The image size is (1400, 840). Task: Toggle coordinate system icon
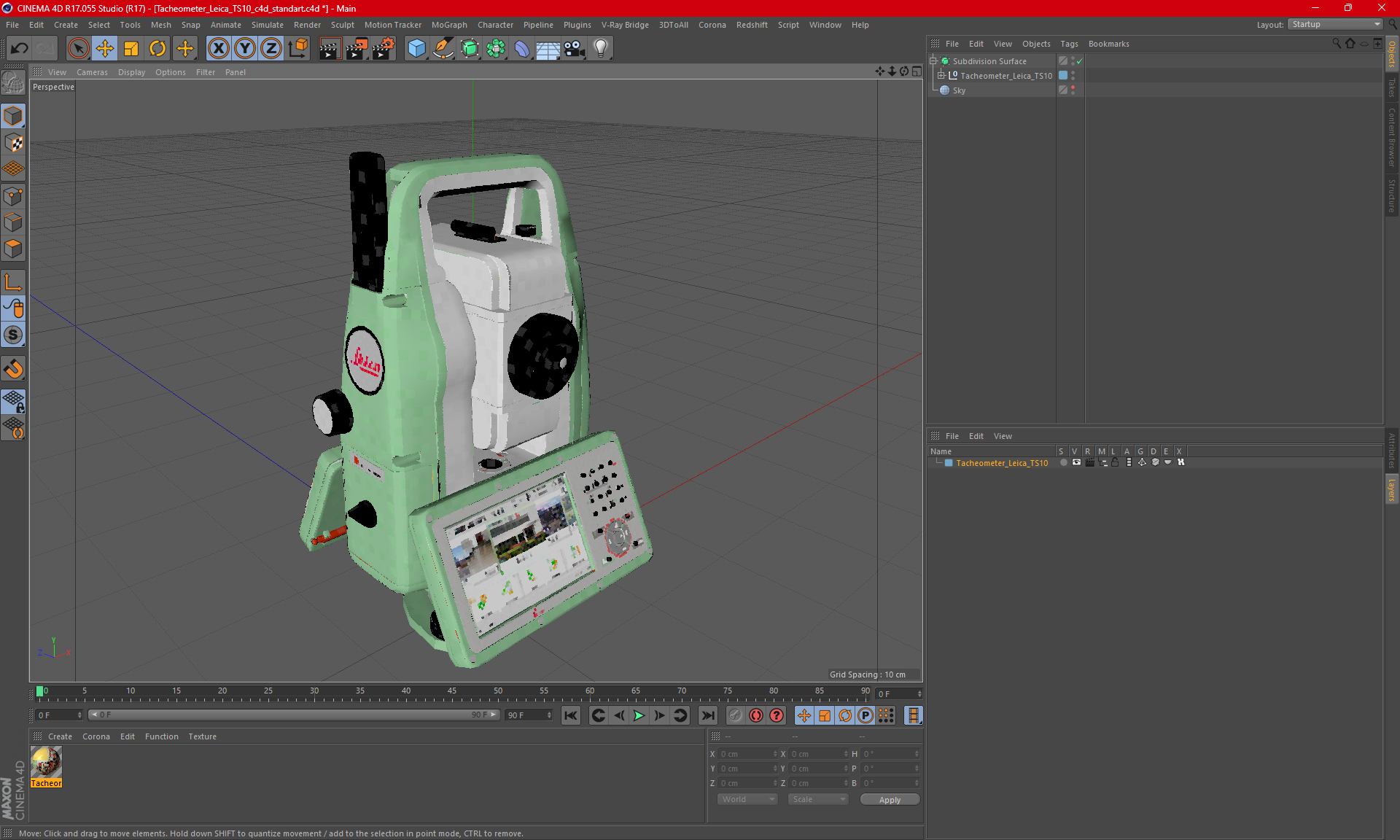(x=298, y=49)
